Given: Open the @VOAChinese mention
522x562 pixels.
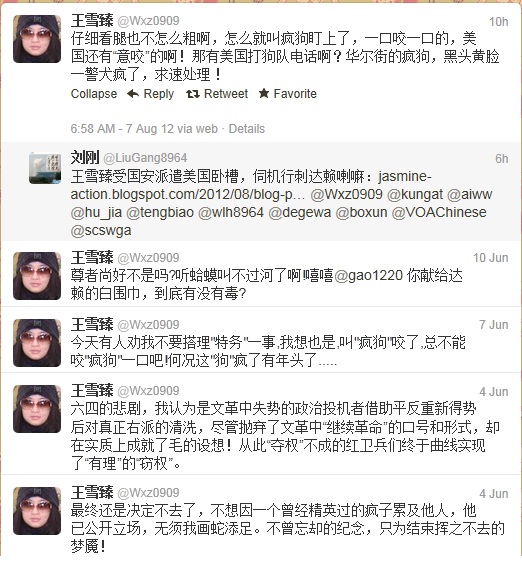Looking at the screenshot, I should [x=439, y=212].
